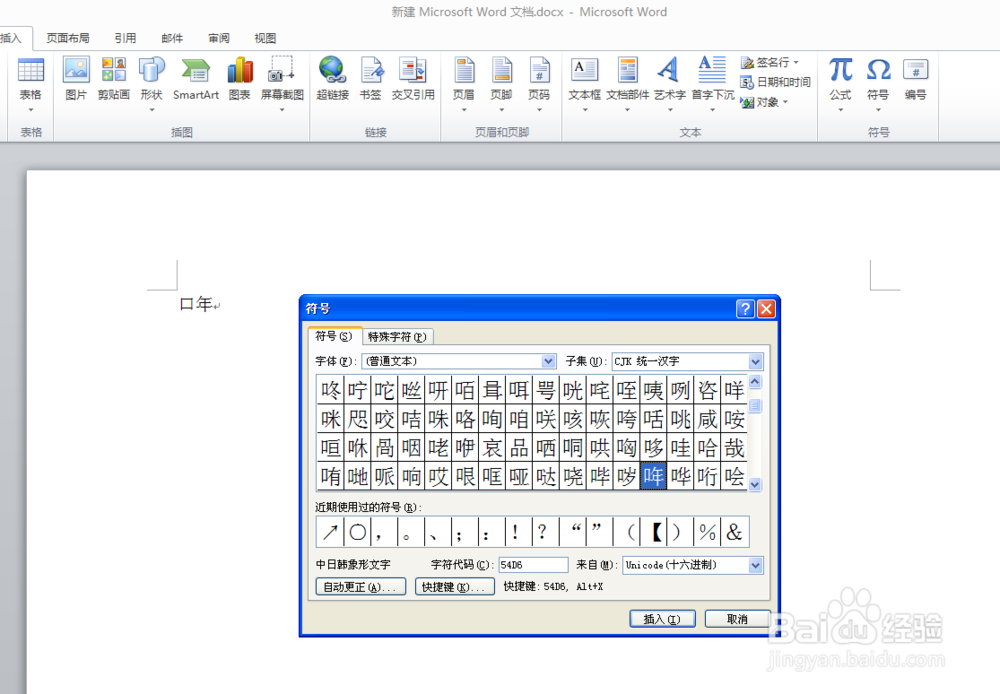Pick the & recent symbol
The width and height of the screenshot is (1000, 694).
click(x=735, y=532)
